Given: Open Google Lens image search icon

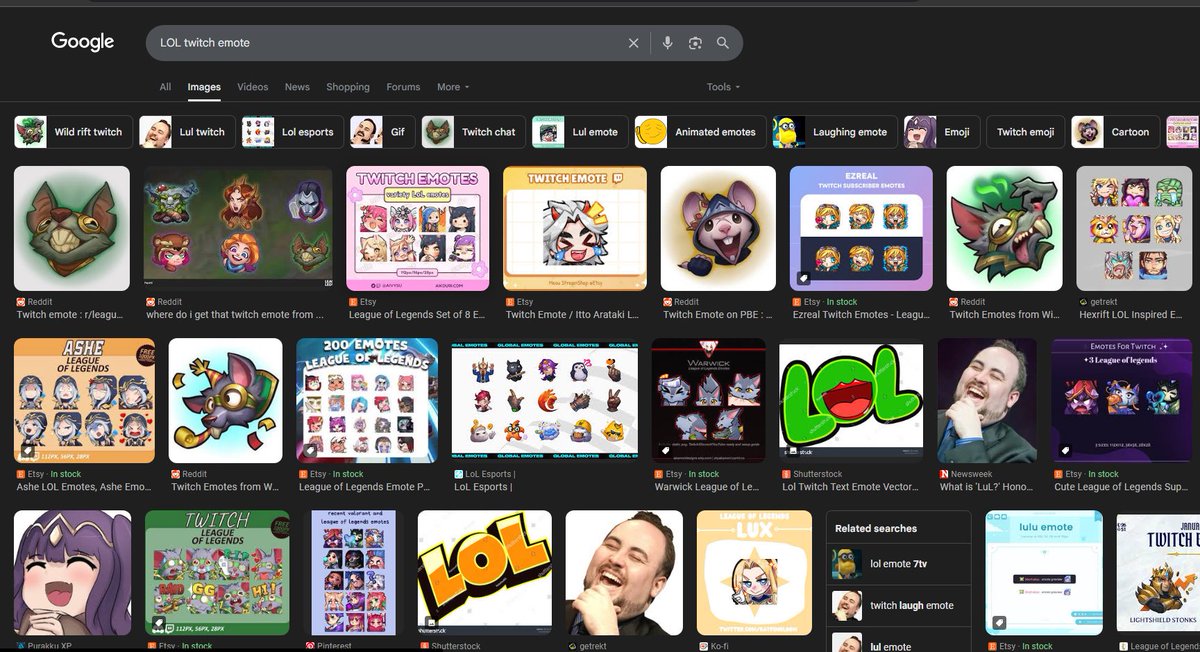Looking at the screenshot, I should (x=695, y=43).
